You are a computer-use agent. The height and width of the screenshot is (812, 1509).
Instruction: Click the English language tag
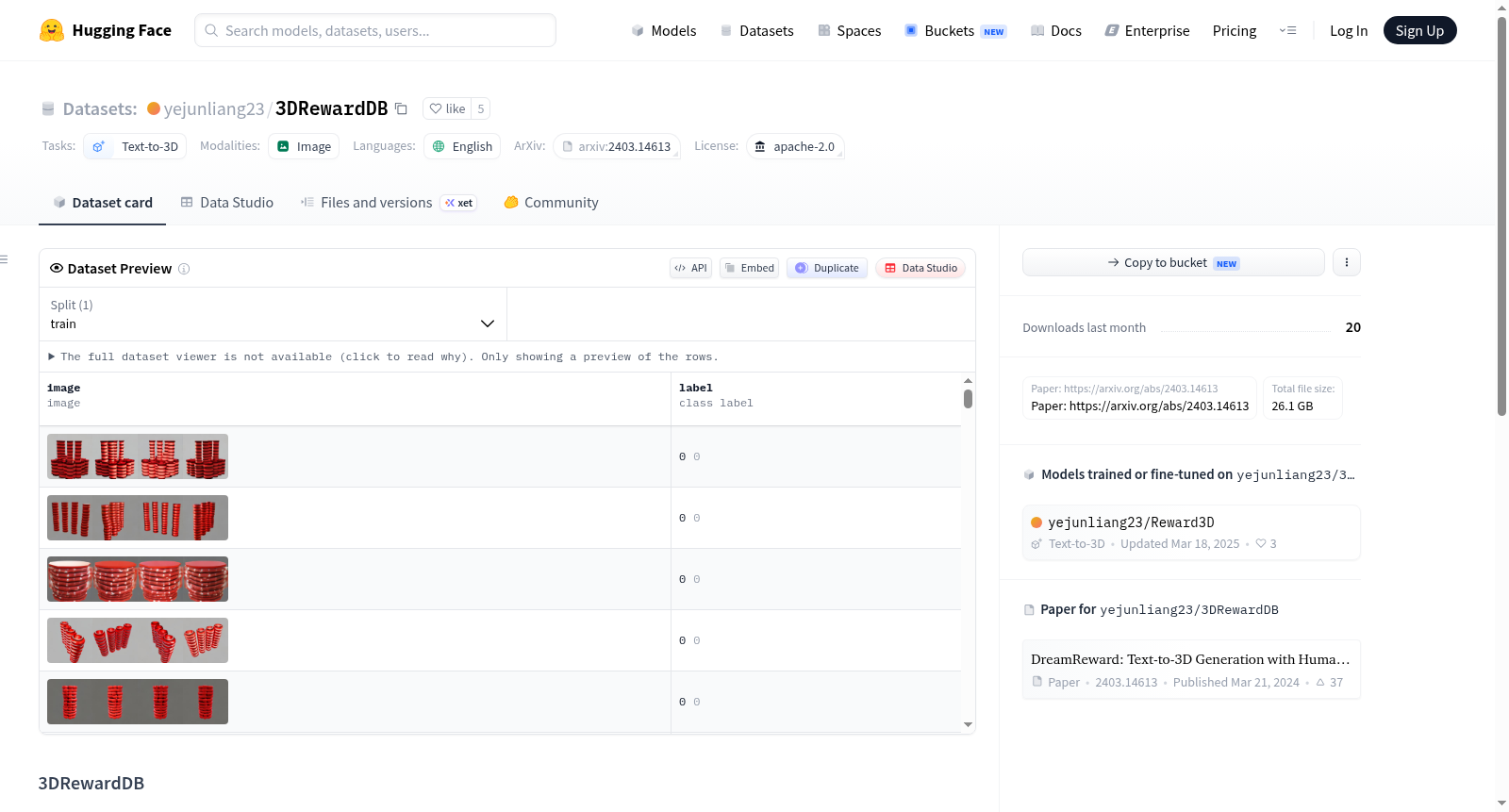tap(462, 146)
